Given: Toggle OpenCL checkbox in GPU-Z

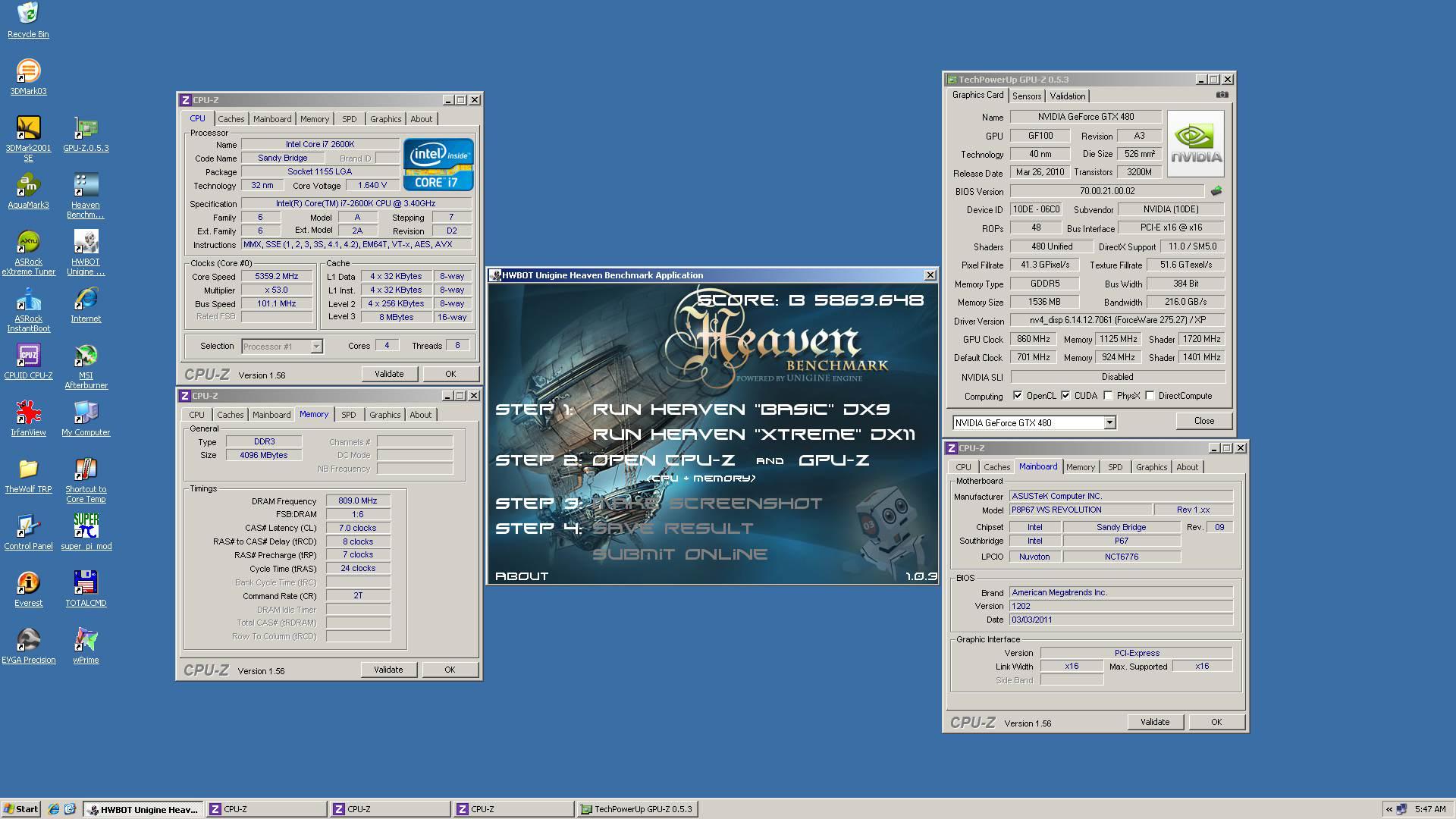Looking at the screenshot, I should (1018, 396).
